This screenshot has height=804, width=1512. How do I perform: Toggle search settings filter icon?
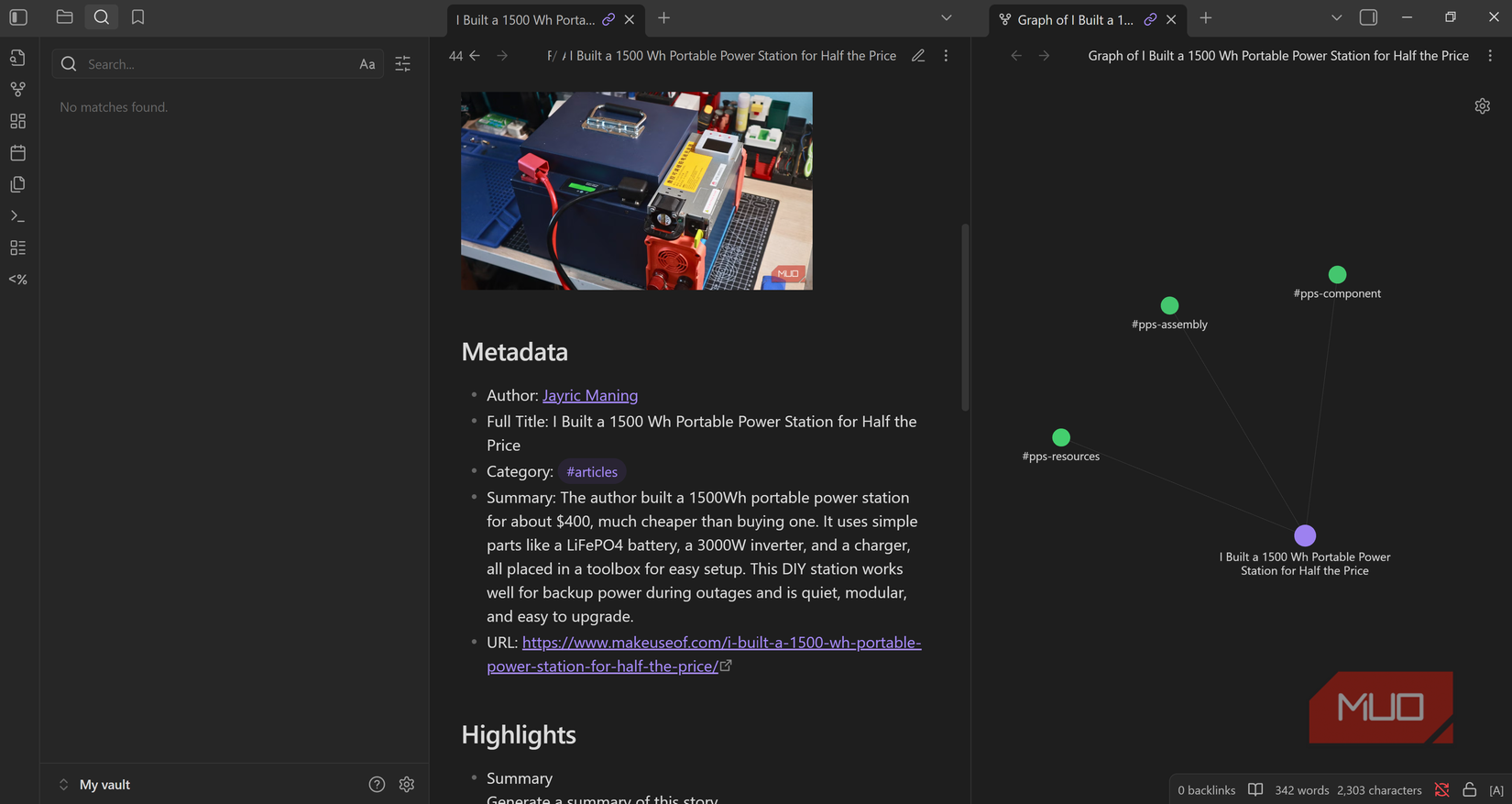coord(402,64)
